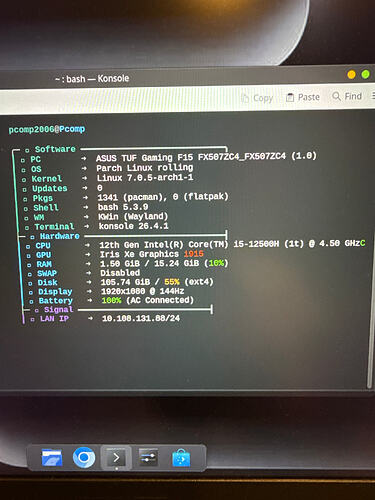Screen dimensions: 375x500
Task: Open System Settings sliders icon in dock
Action: coord(148,457)
